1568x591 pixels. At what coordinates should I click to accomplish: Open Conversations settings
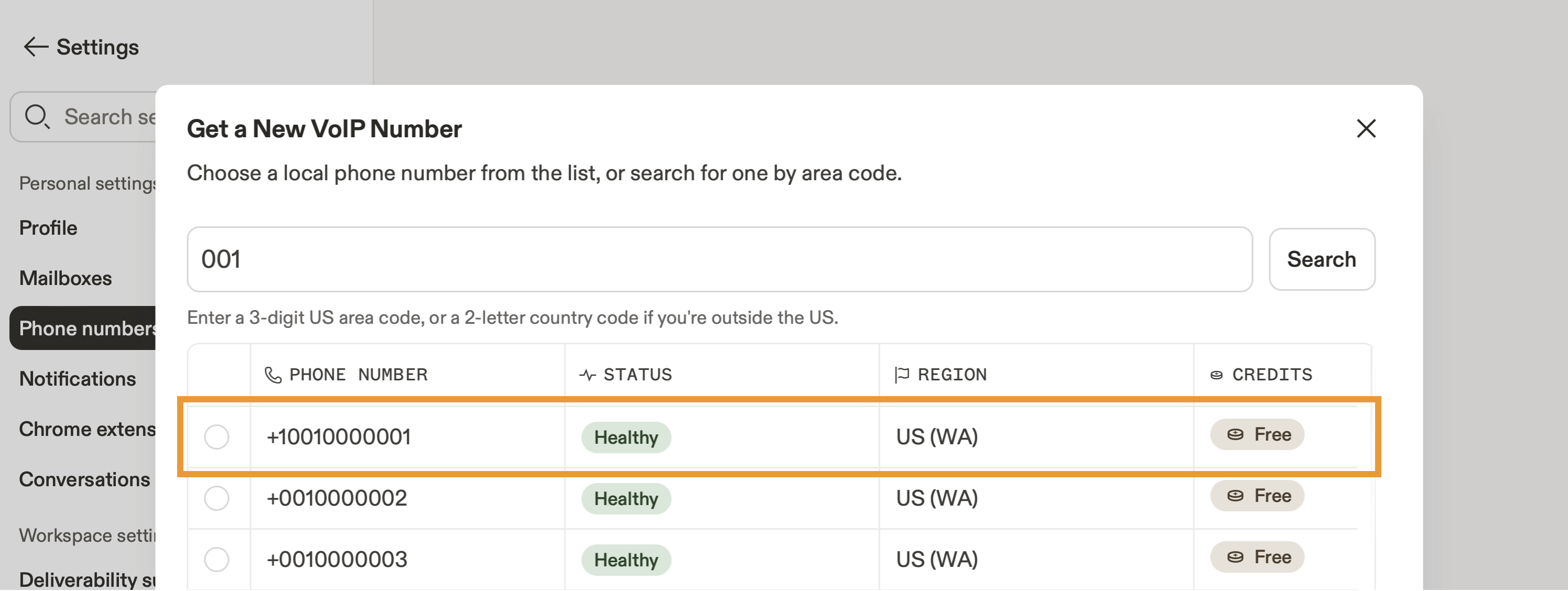(84, 479)
